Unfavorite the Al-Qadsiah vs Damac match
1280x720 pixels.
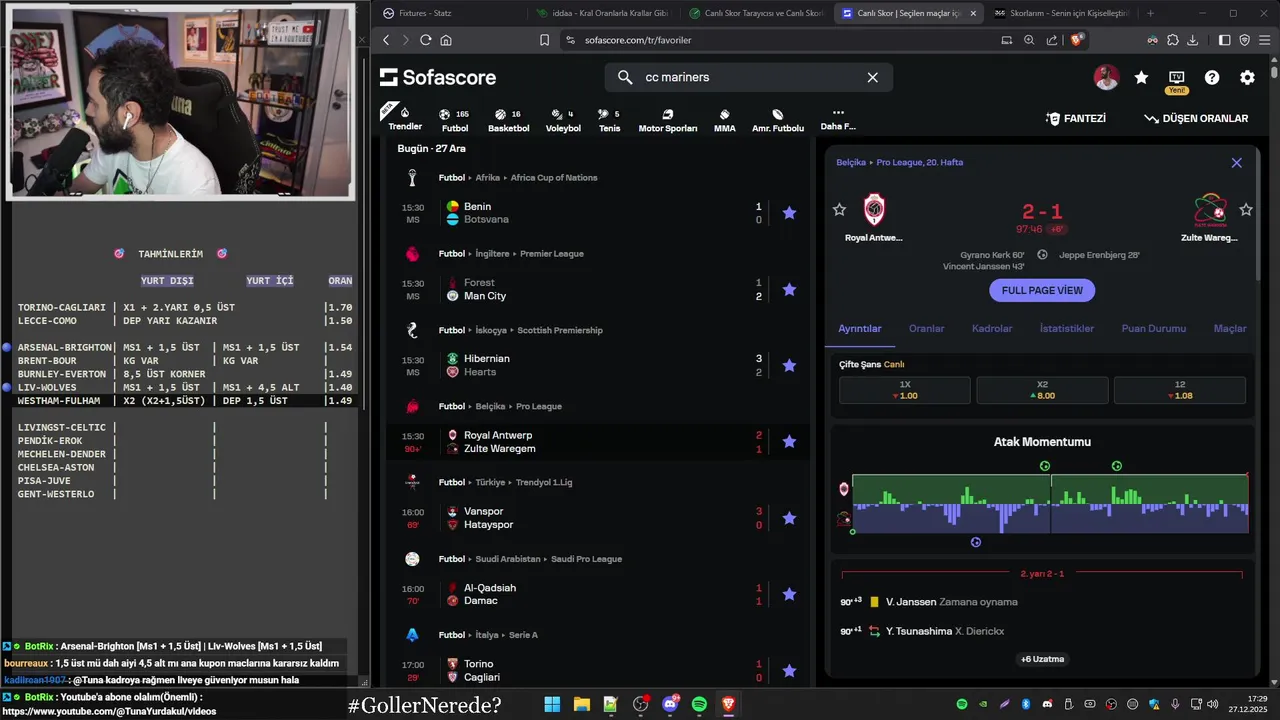pyautogui.click(x=789, y=594)
